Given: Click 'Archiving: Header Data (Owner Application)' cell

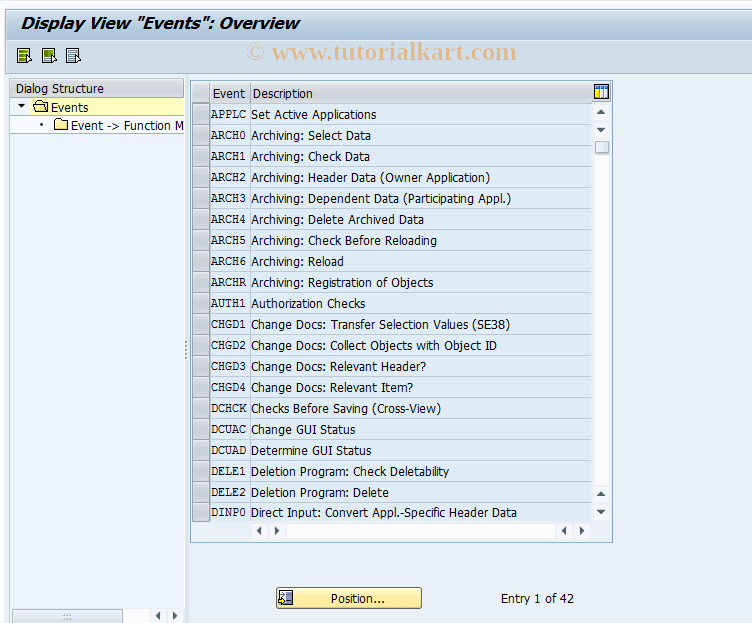Looking at the screenshot, I should click(x=421, y=177).
